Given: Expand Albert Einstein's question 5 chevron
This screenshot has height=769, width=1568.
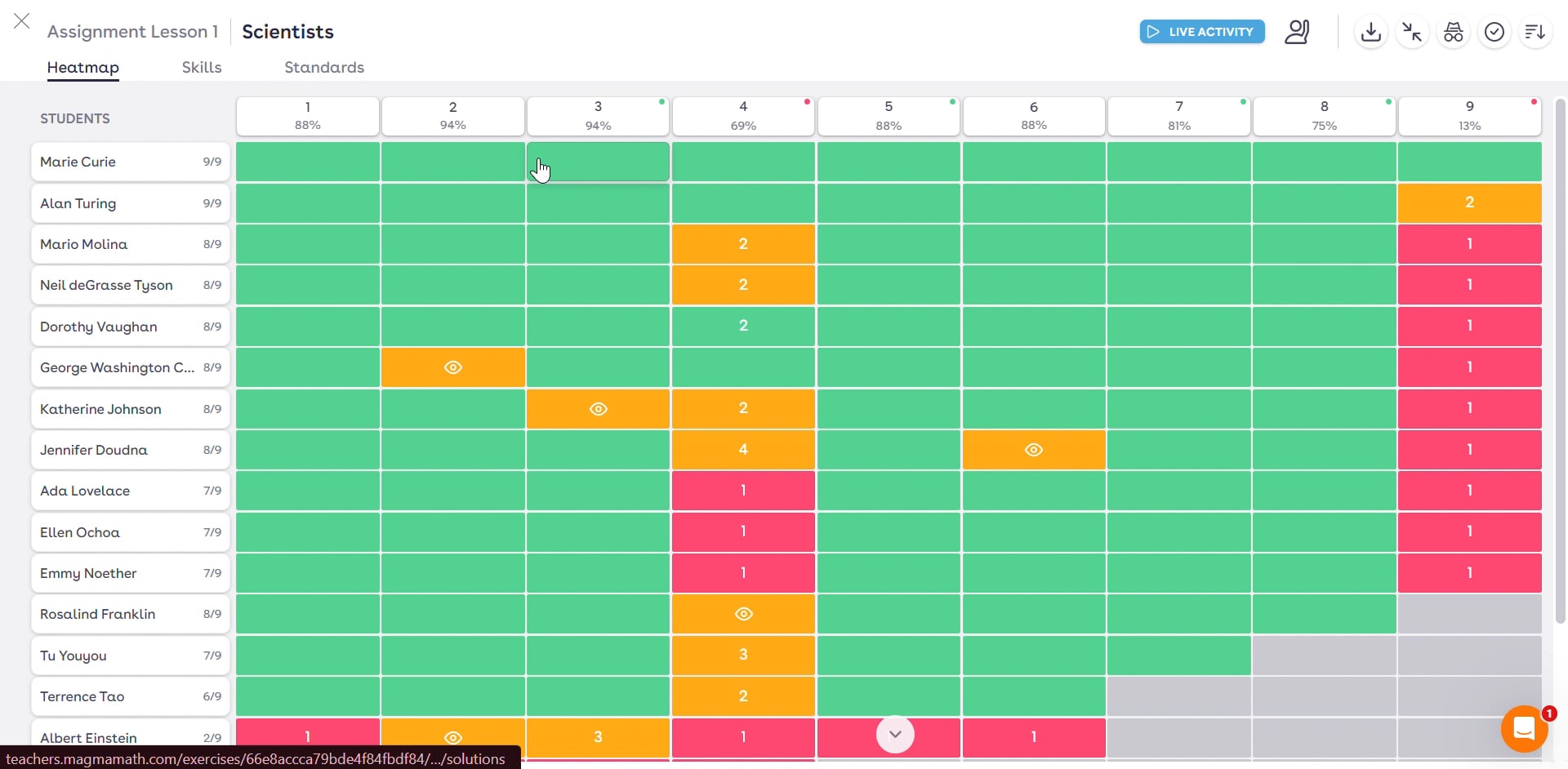Looking at the screenshot, I should (895, 734).
